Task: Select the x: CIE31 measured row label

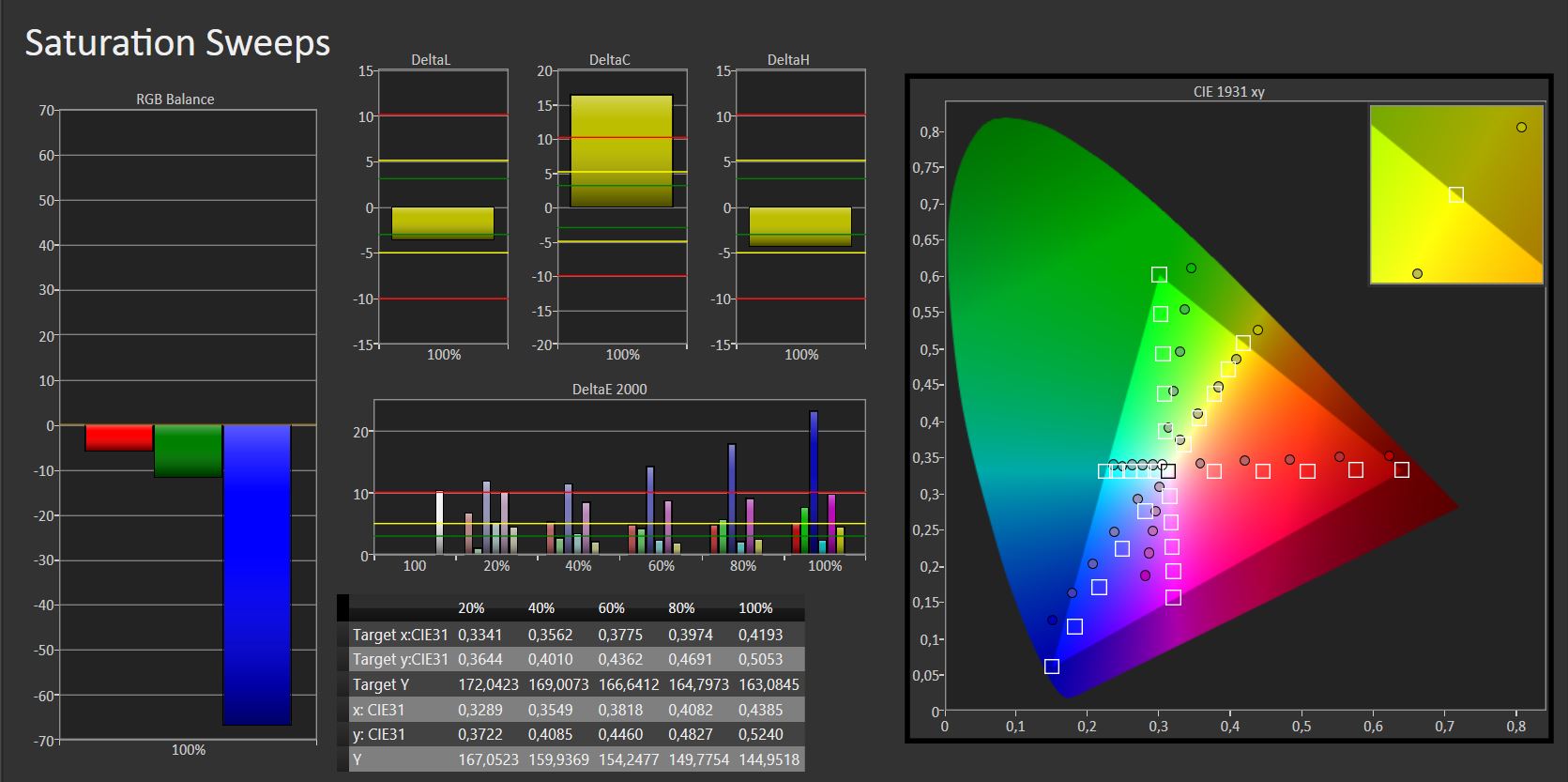Action: [378, 710]
